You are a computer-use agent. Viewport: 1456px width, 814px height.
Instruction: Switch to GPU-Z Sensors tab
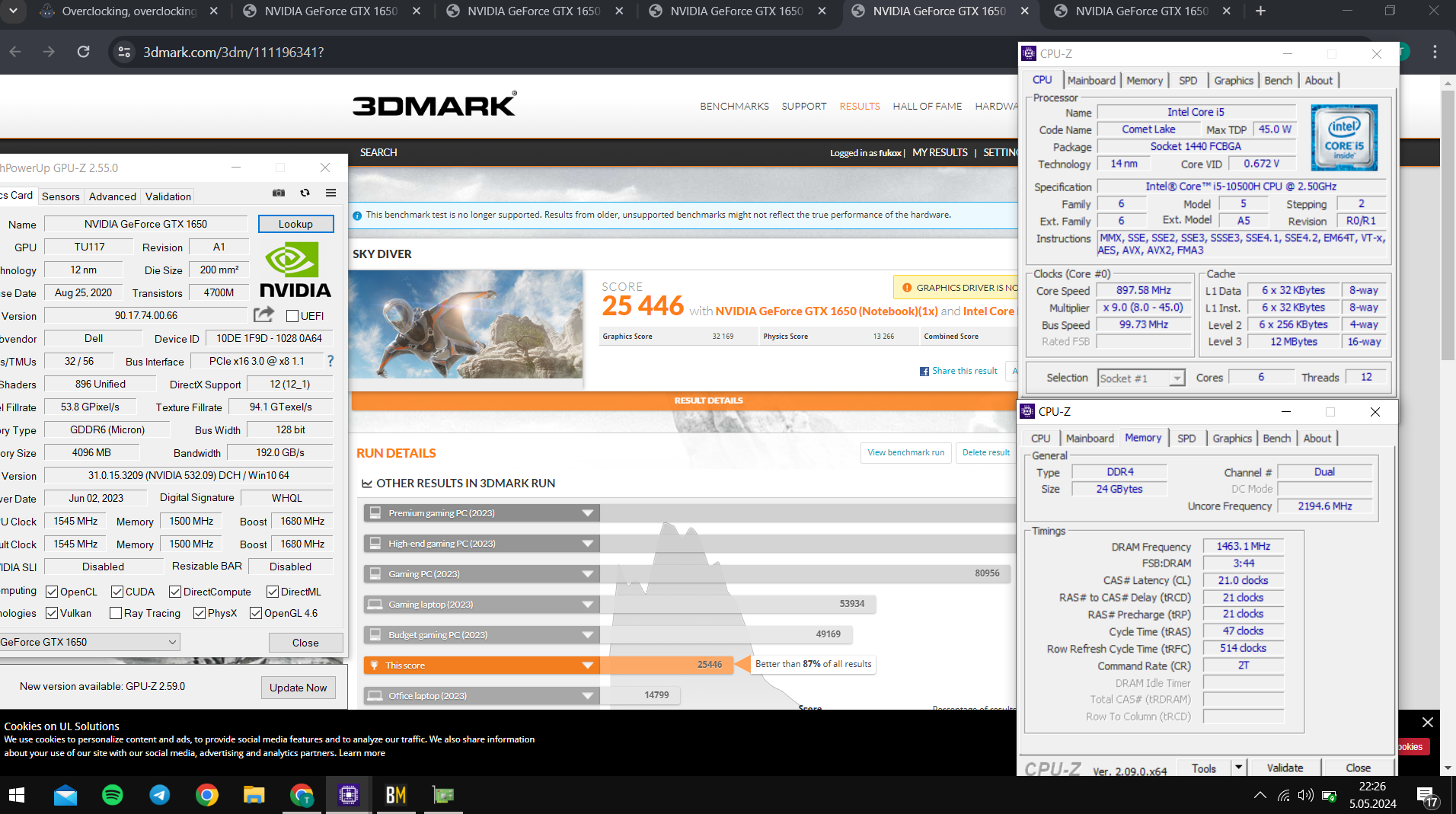coord(61,196)
